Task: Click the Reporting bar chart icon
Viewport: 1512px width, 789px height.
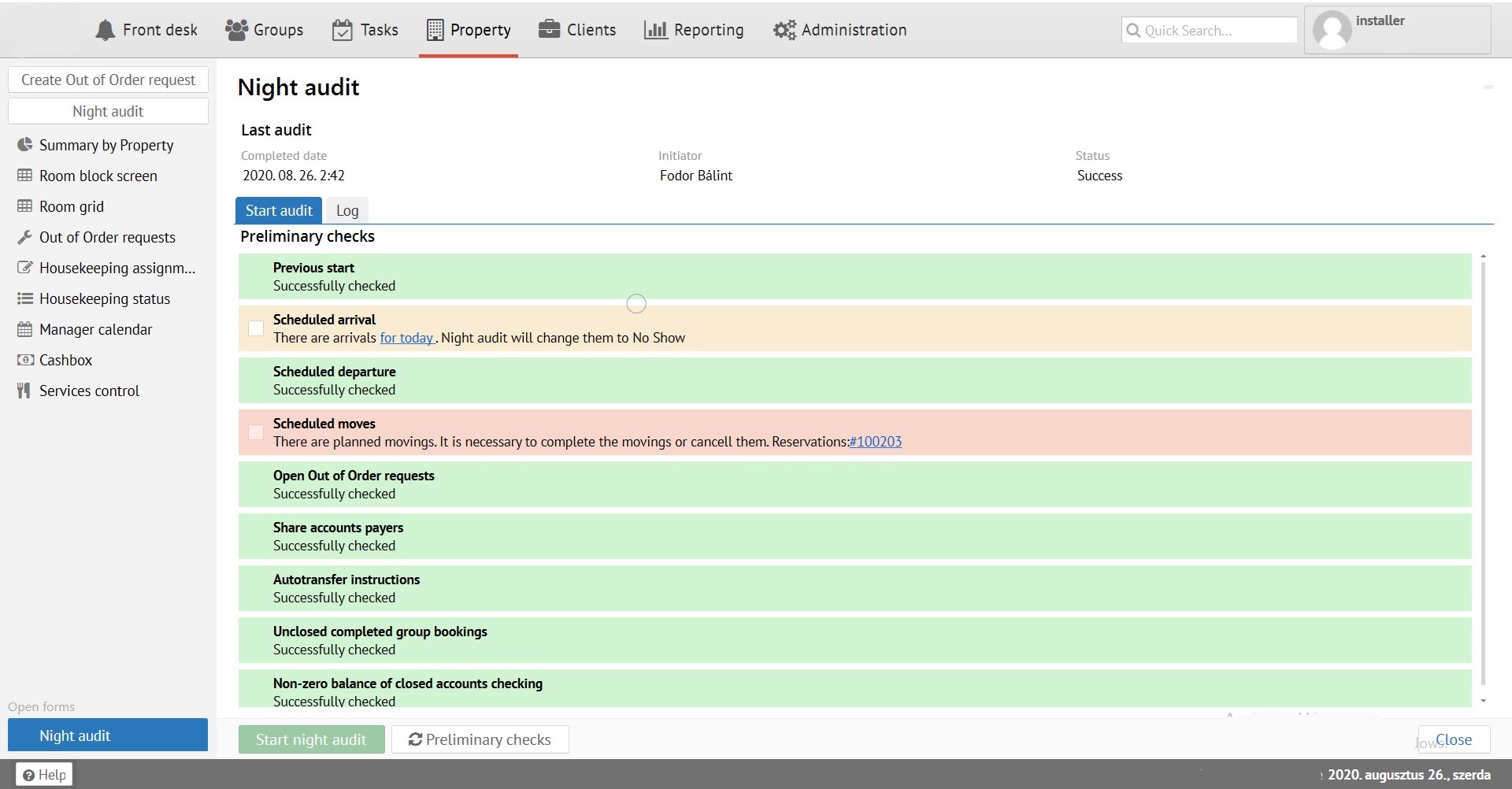Action: (655, 30)
